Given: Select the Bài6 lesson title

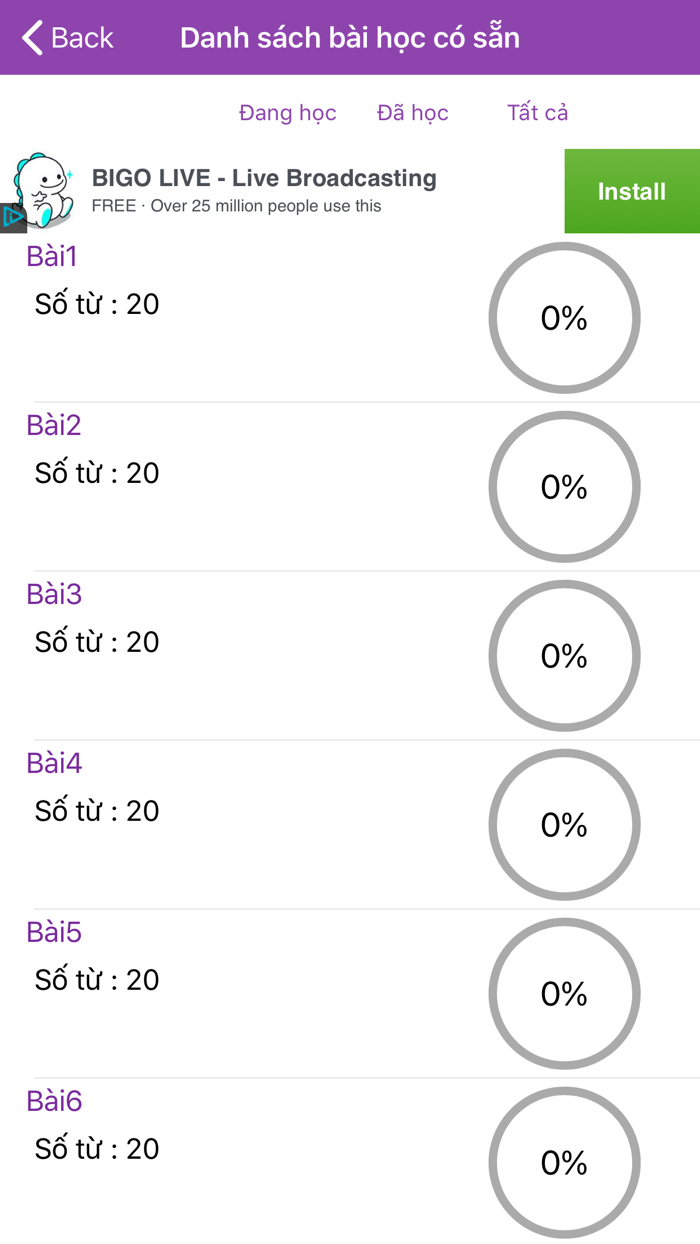Looking at the screenshot, I should (x=54, y=1102).
